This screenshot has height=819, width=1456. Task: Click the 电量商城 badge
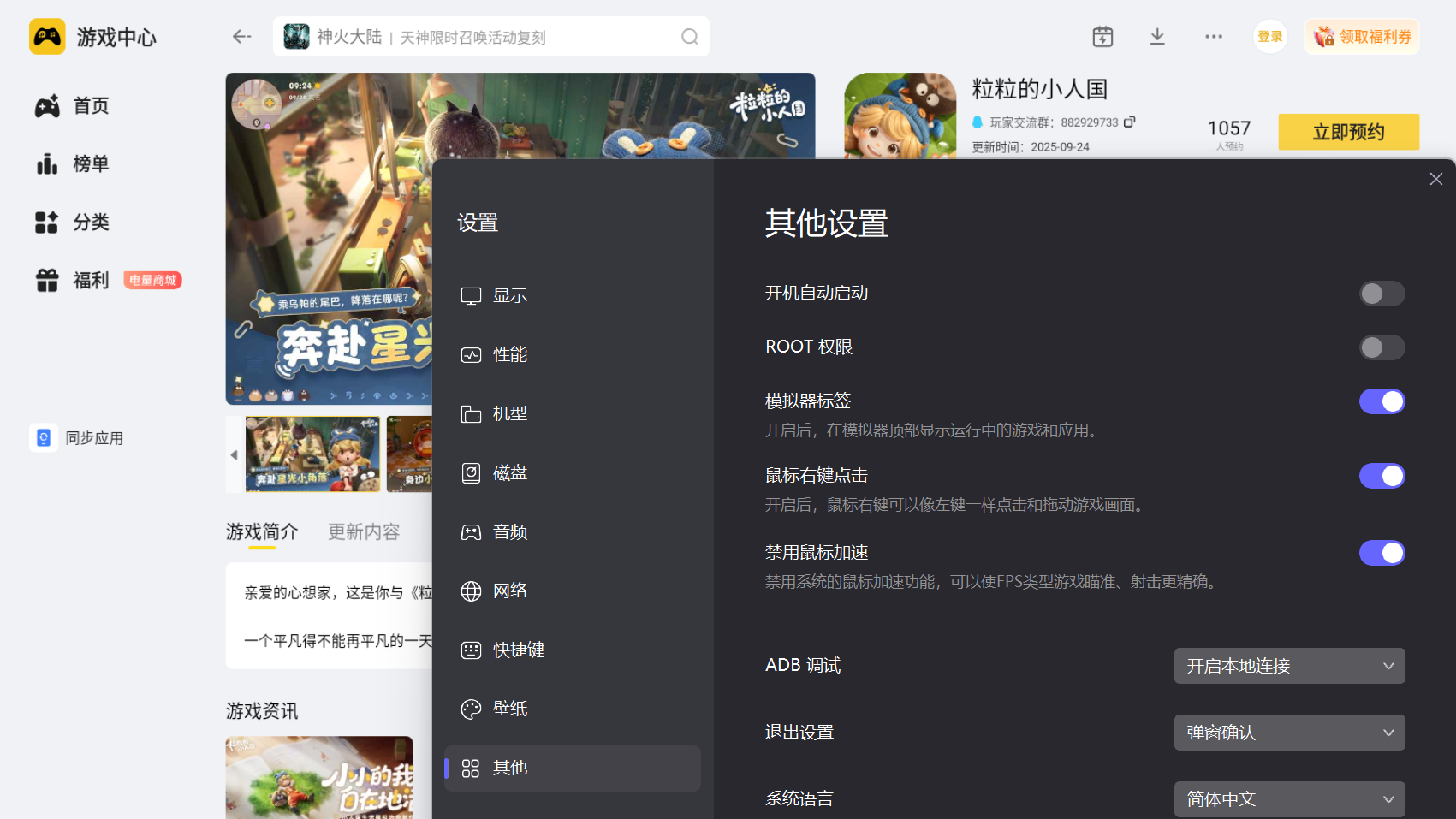pyautogui.click(x=153, y=281)
